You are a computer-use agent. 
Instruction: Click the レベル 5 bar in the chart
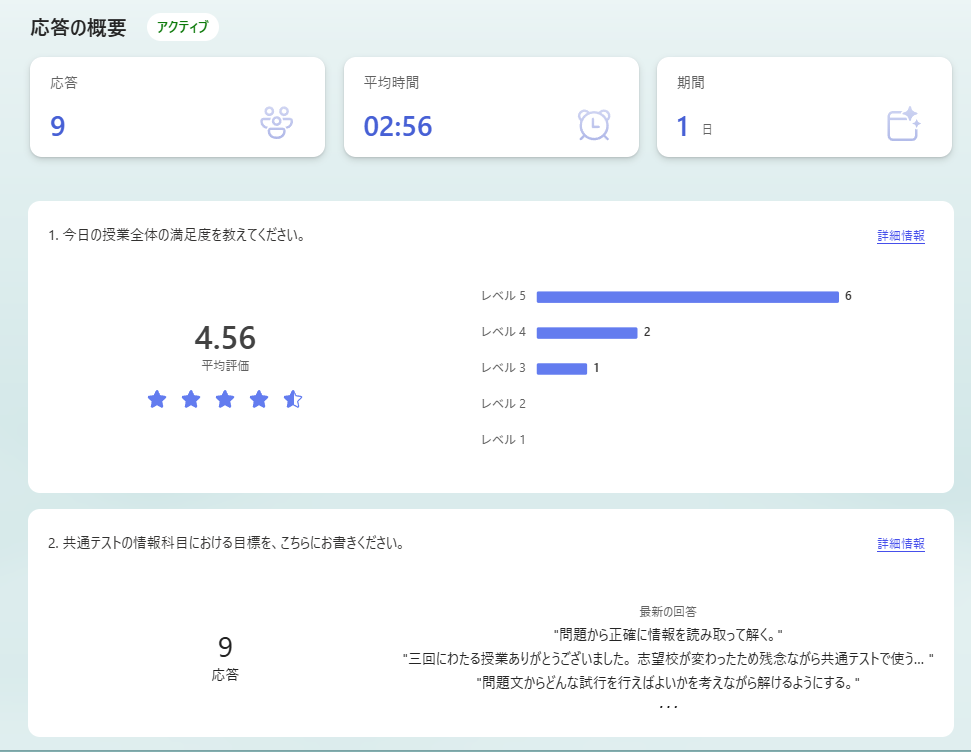pyautogui.click(x=687, y=297)
